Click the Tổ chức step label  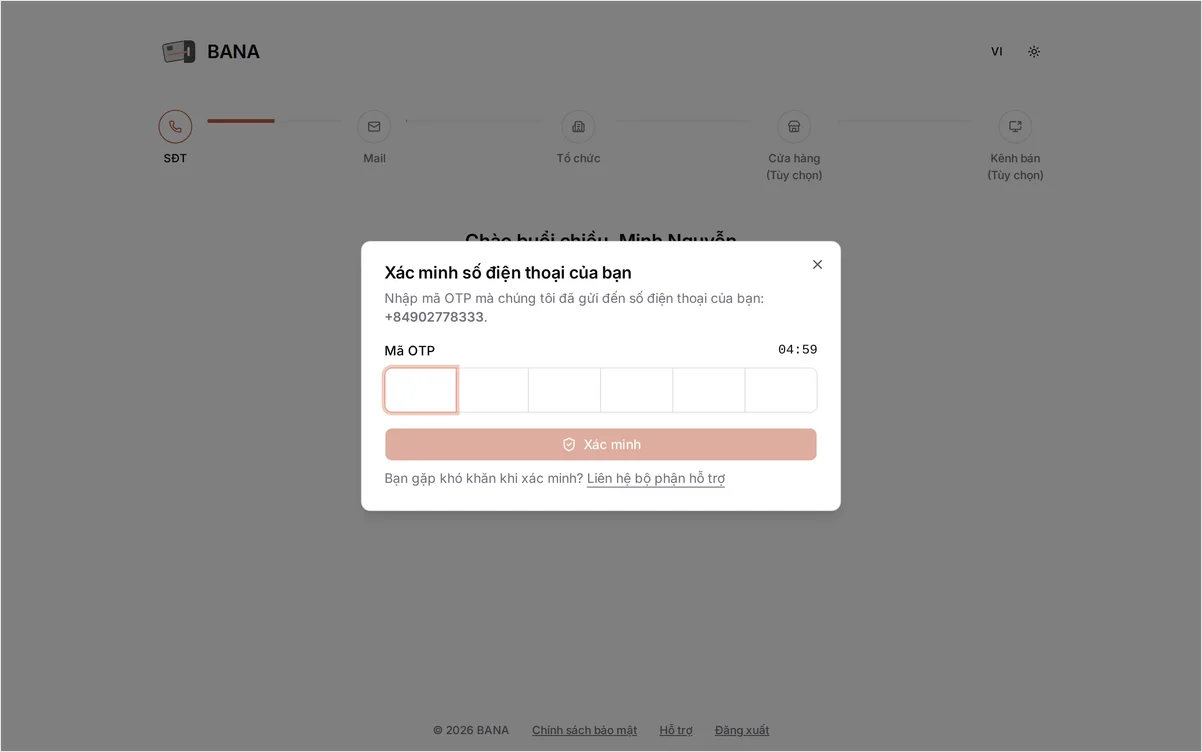578,158
